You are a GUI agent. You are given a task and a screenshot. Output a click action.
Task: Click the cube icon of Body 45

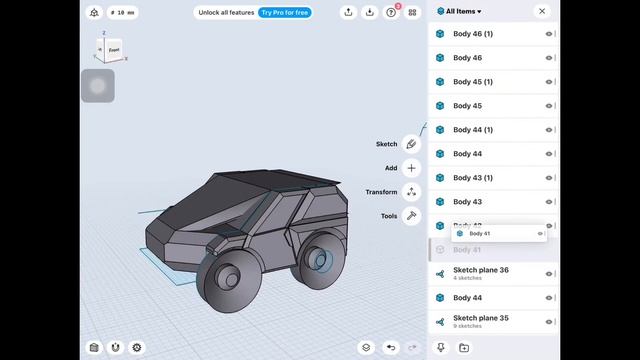(x=440, y=106)
